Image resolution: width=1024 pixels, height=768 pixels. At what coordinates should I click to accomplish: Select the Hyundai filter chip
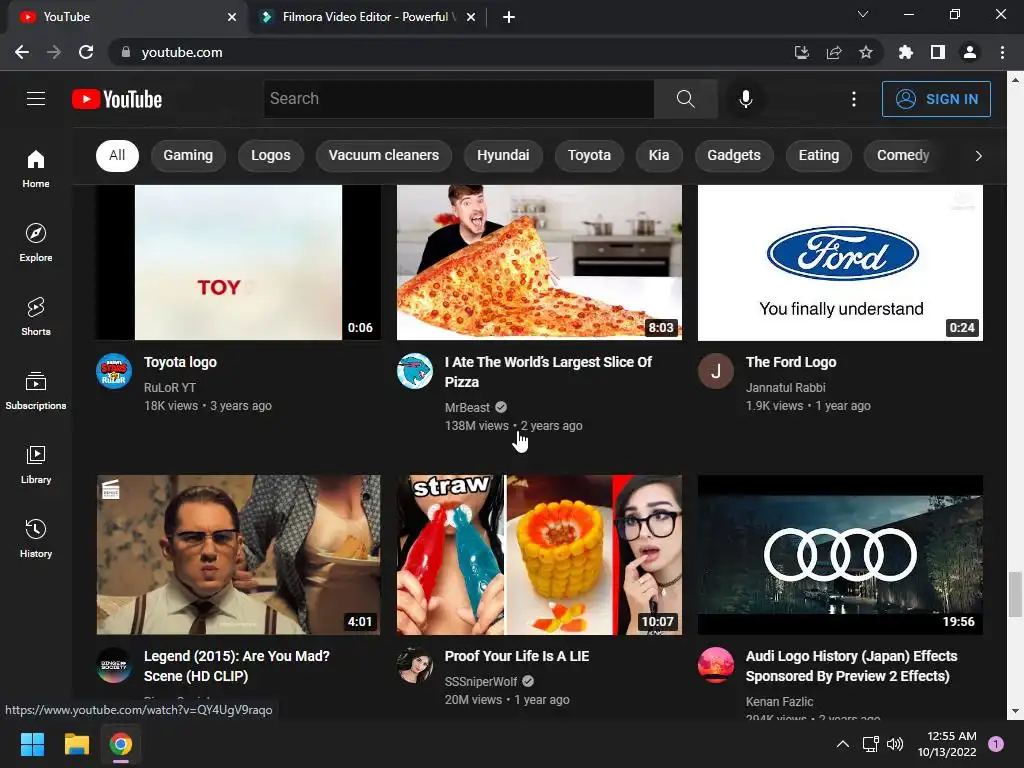(x=504, y=155)
